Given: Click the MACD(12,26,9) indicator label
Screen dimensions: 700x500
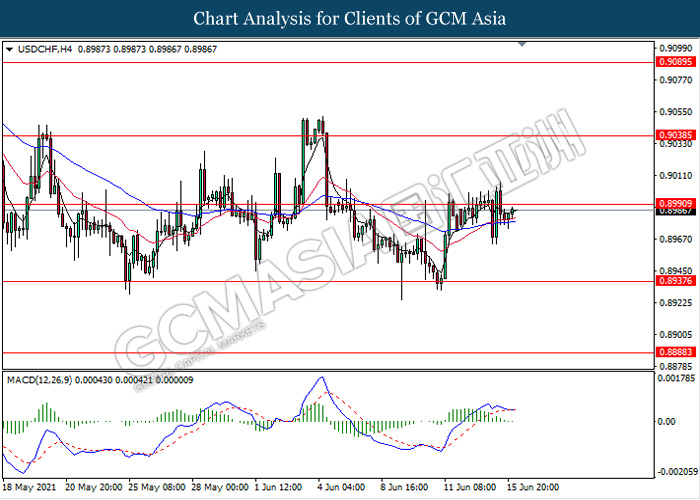Looking at the screenshot, I should pos(39,380).
